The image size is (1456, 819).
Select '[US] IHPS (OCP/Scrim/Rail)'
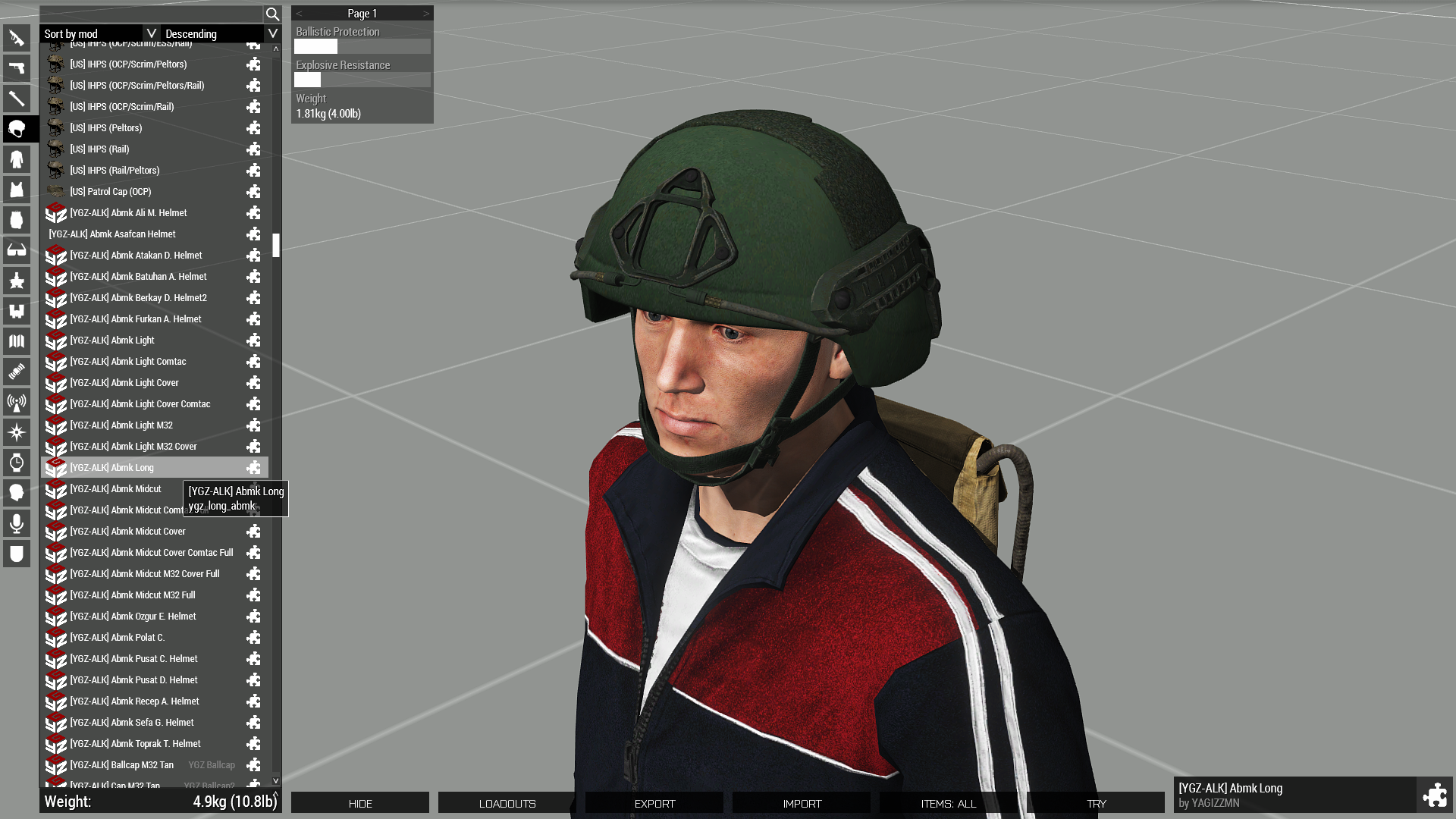[155, 107]
